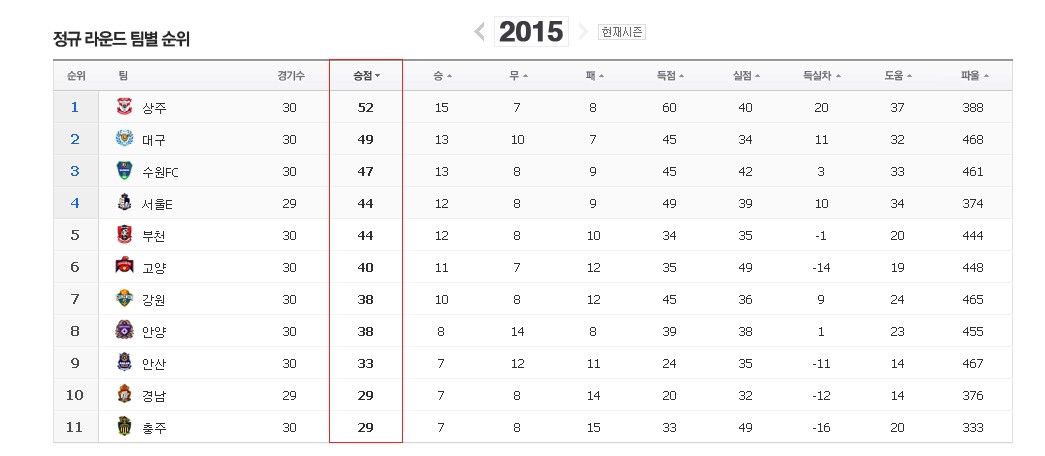
Task: Go to next season with right arrow
Action: (x=583, y=32)
